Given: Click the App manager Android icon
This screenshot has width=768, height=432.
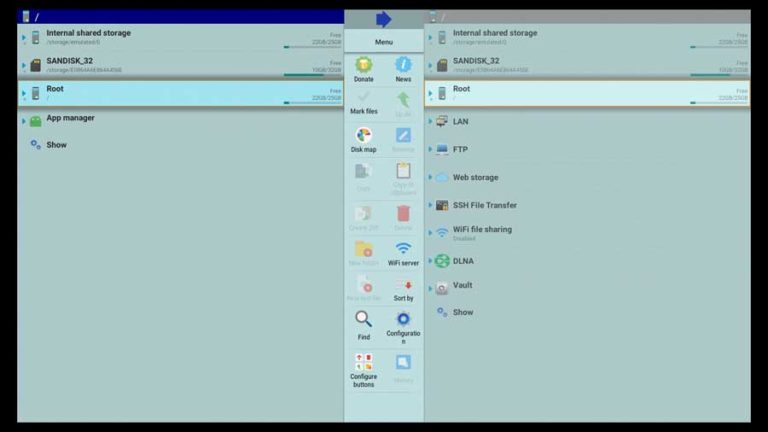Looking at the screenshot, I should point(35,121).
